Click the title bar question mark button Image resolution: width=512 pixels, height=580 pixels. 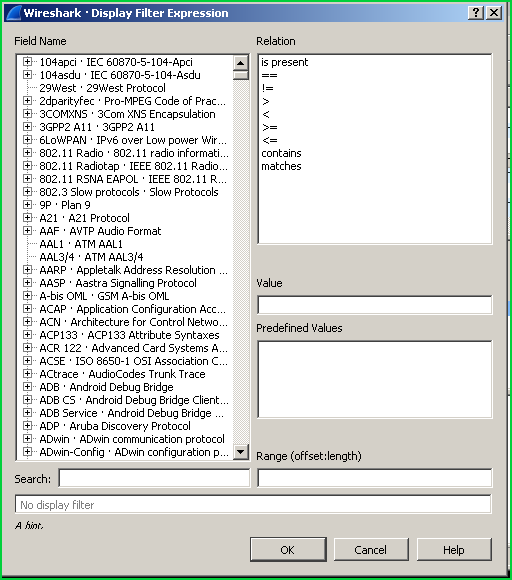[476, 13]
